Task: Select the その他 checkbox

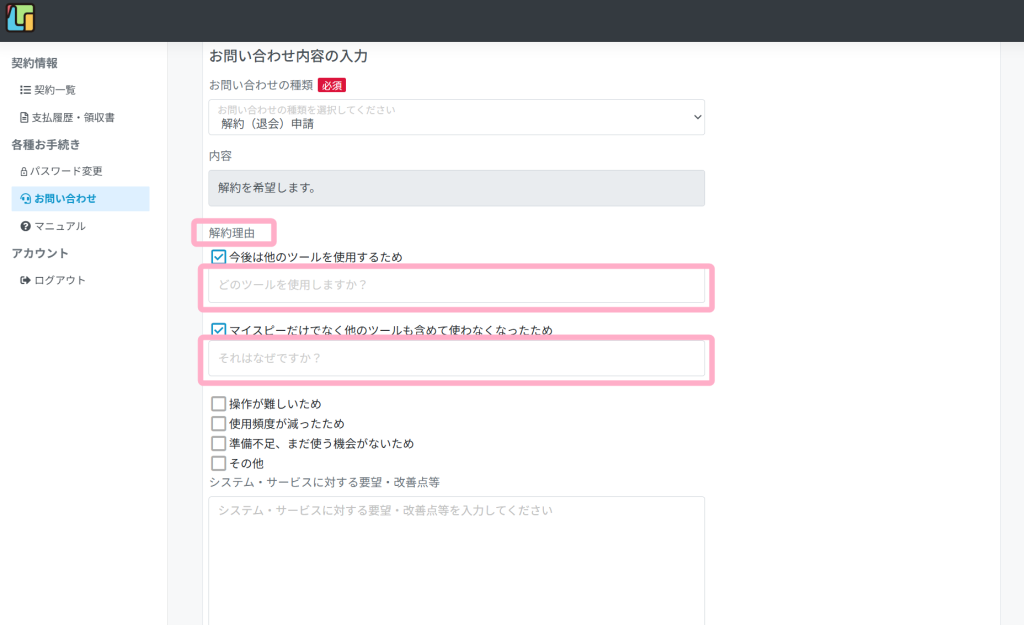Action: pyautogui.click(x=219, y=463)
